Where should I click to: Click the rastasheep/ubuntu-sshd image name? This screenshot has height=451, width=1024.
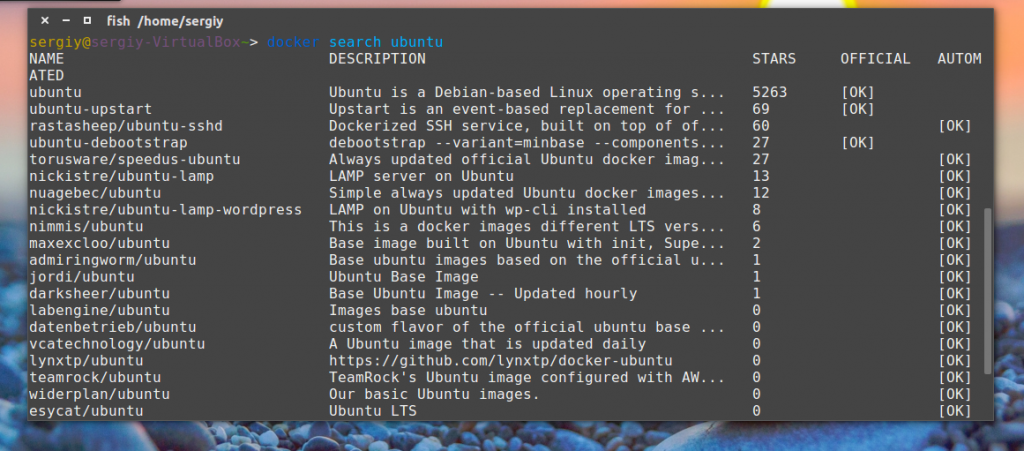[125, 126]
